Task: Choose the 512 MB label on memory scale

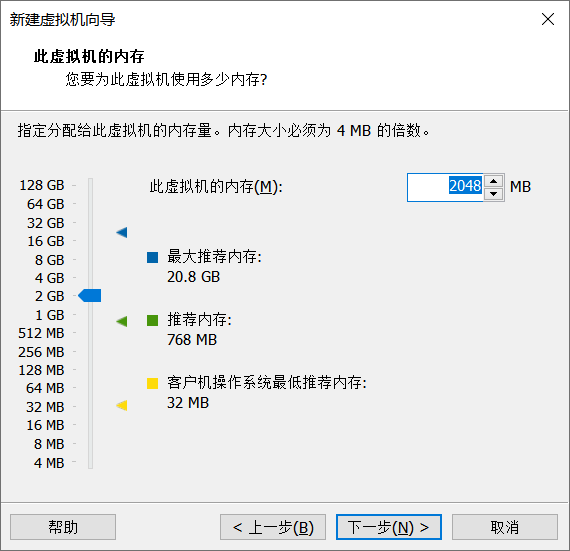Action: coord(41,333)
